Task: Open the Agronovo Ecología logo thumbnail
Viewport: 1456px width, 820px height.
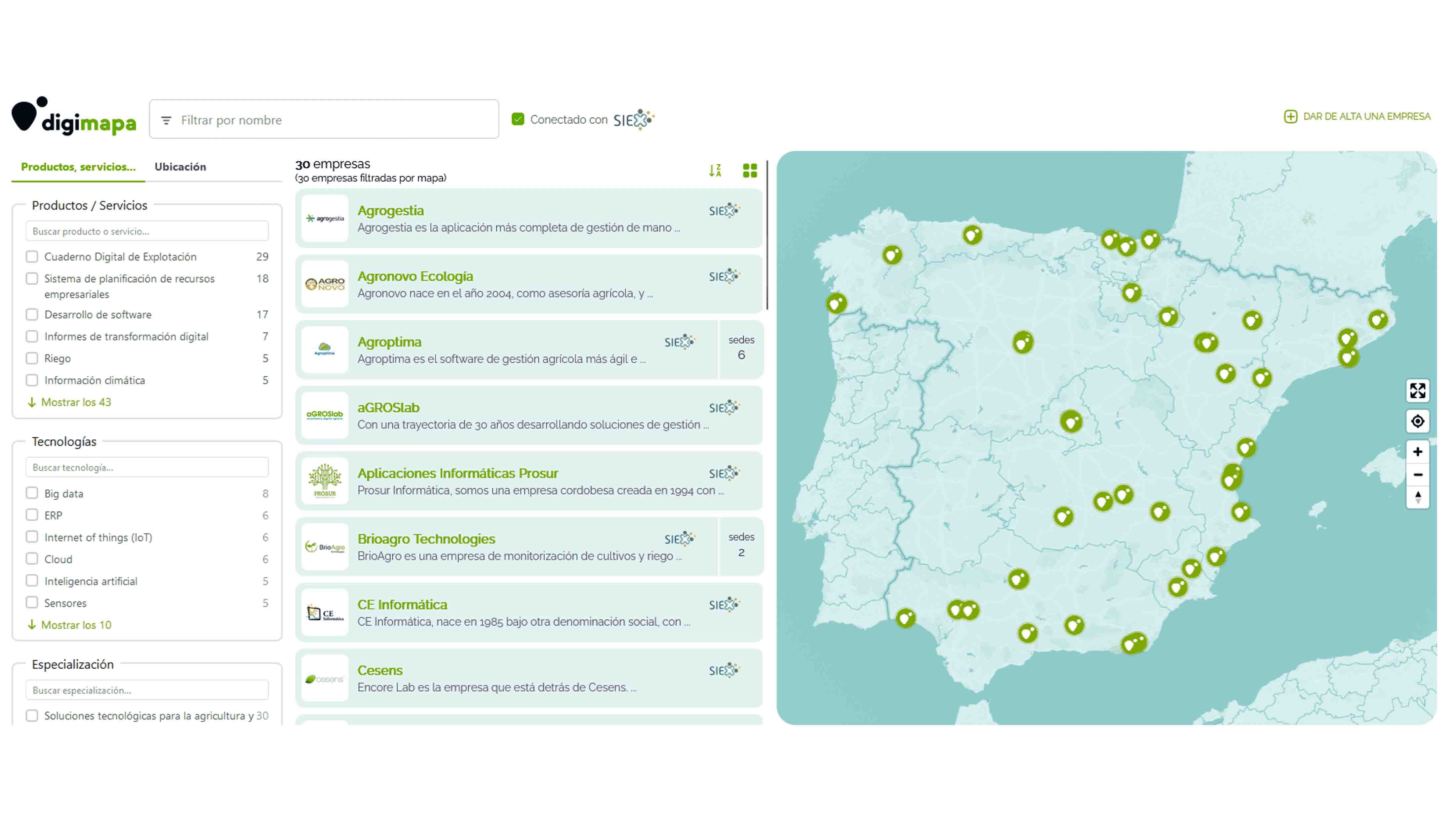Action: 325,284
